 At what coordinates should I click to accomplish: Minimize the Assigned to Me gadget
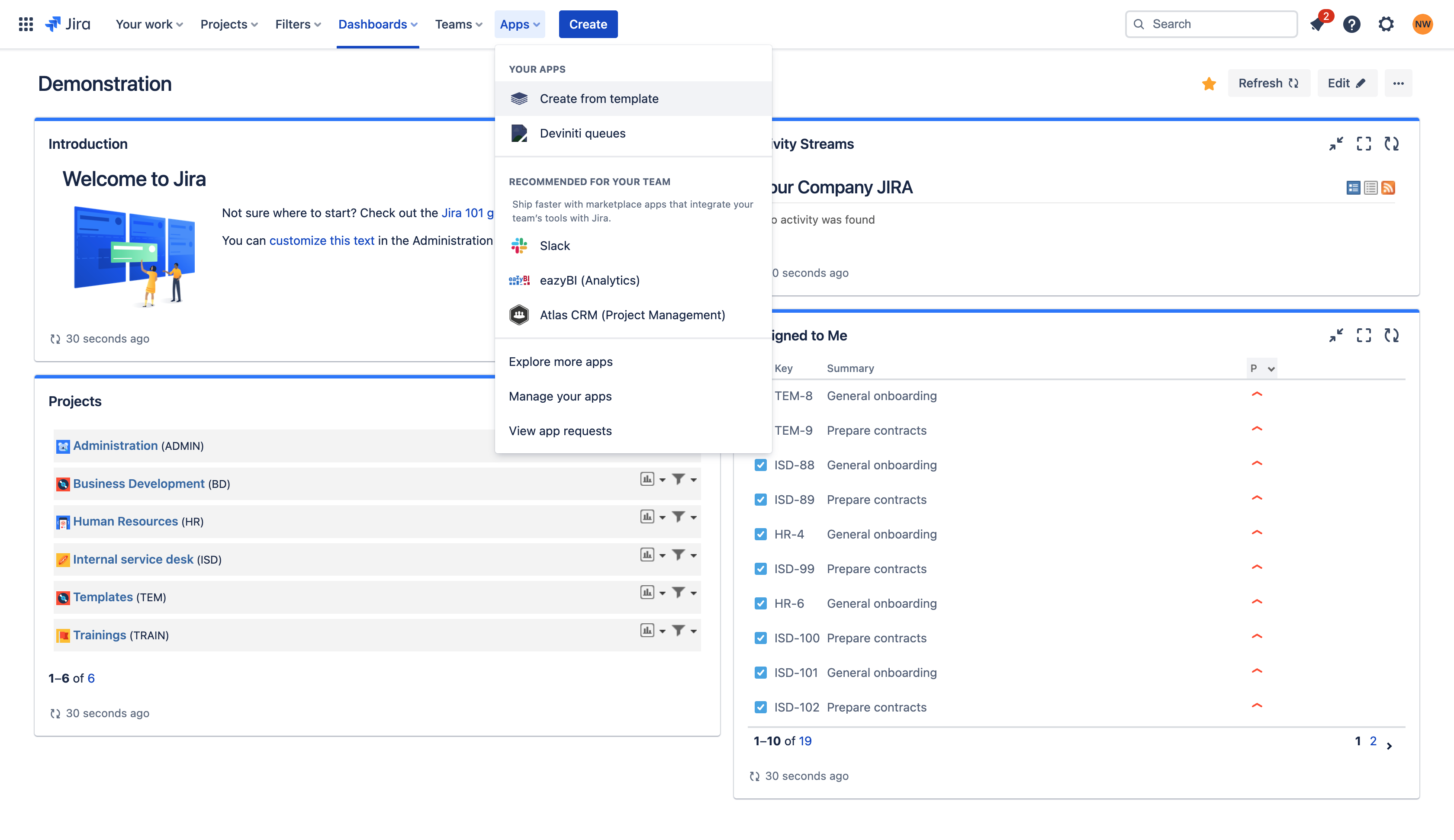(1336, 335)
